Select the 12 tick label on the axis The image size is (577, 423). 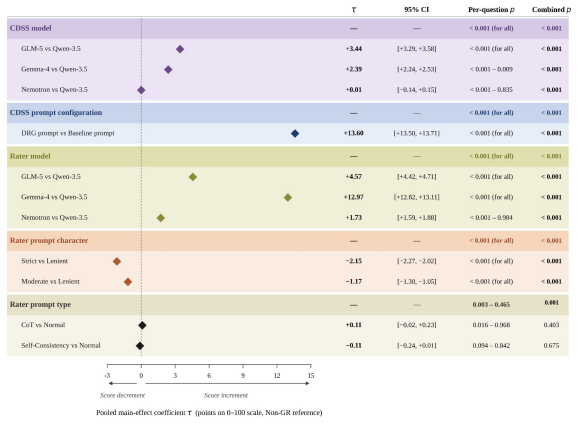[x=277, y=376]
